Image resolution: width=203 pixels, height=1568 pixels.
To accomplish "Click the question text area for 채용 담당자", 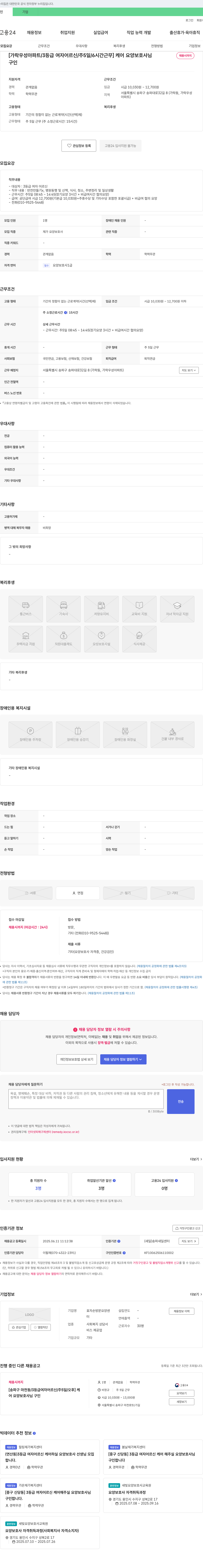I will 86,1099.
